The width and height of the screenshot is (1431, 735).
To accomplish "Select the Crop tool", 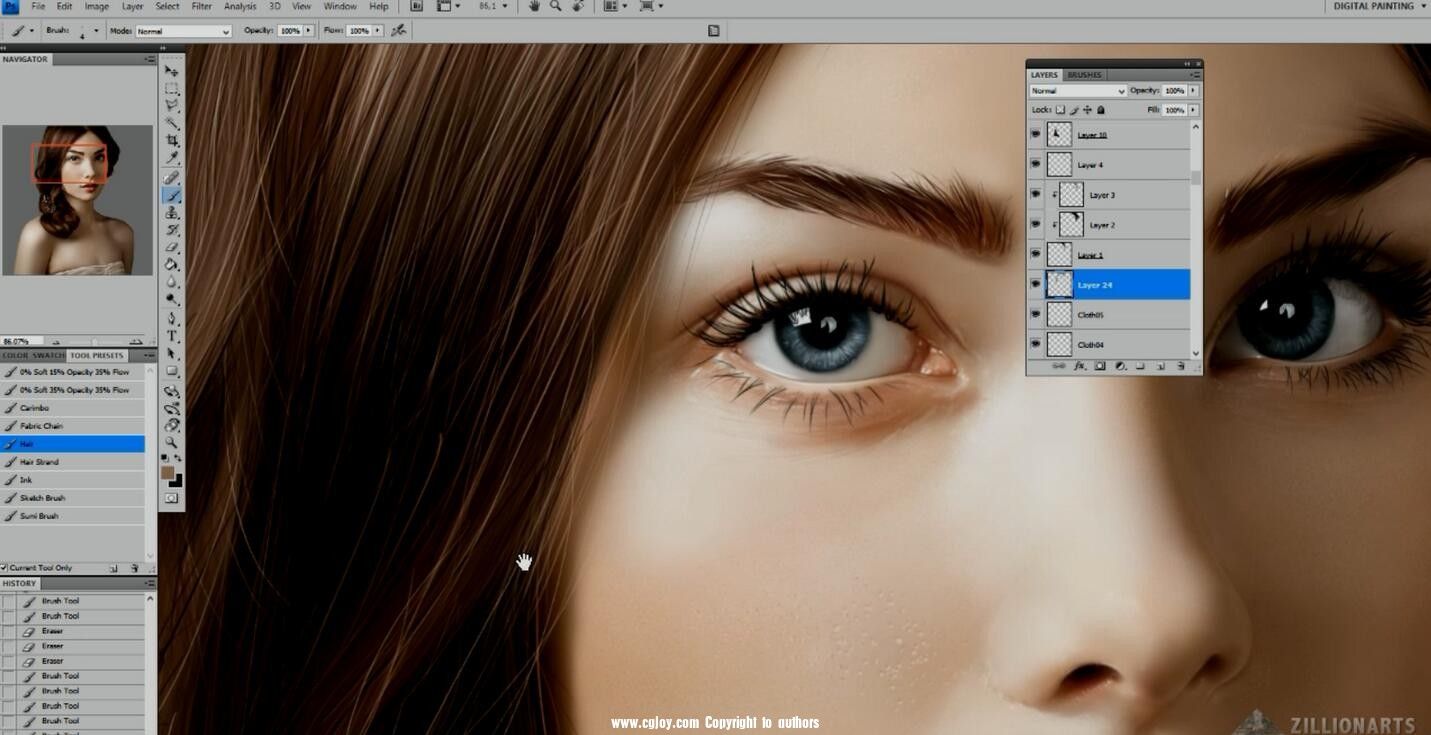I will tap(171, 140).
